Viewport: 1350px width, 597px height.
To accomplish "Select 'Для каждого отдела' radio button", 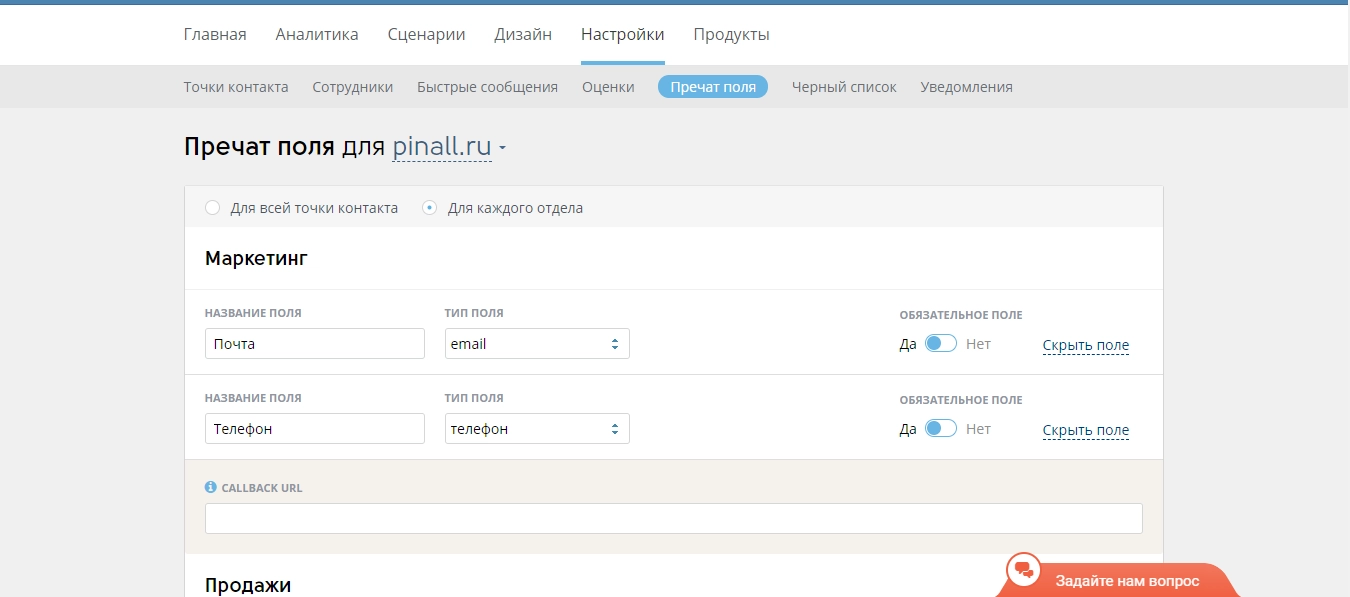I will pos(429,208).
